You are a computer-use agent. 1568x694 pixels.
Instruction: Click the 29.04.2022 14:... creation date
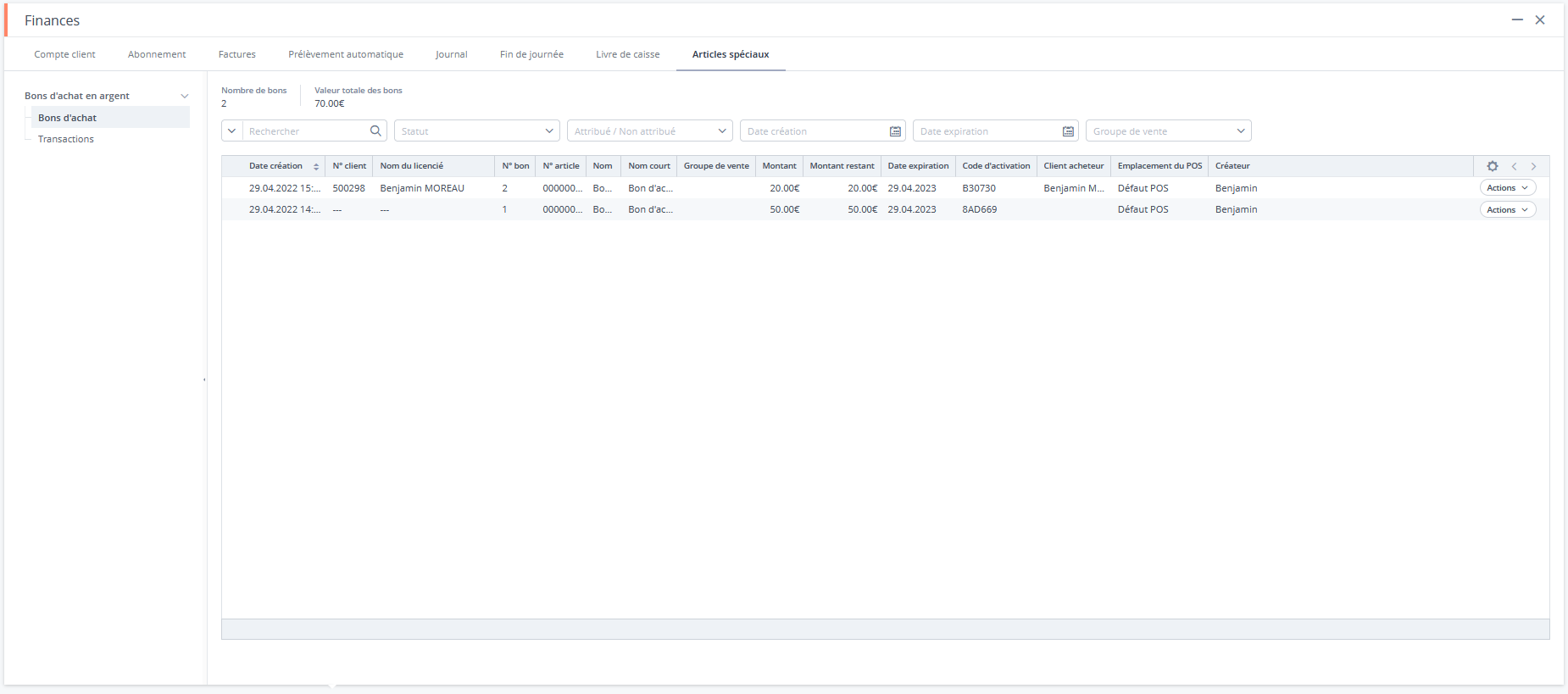coord(285,209)
